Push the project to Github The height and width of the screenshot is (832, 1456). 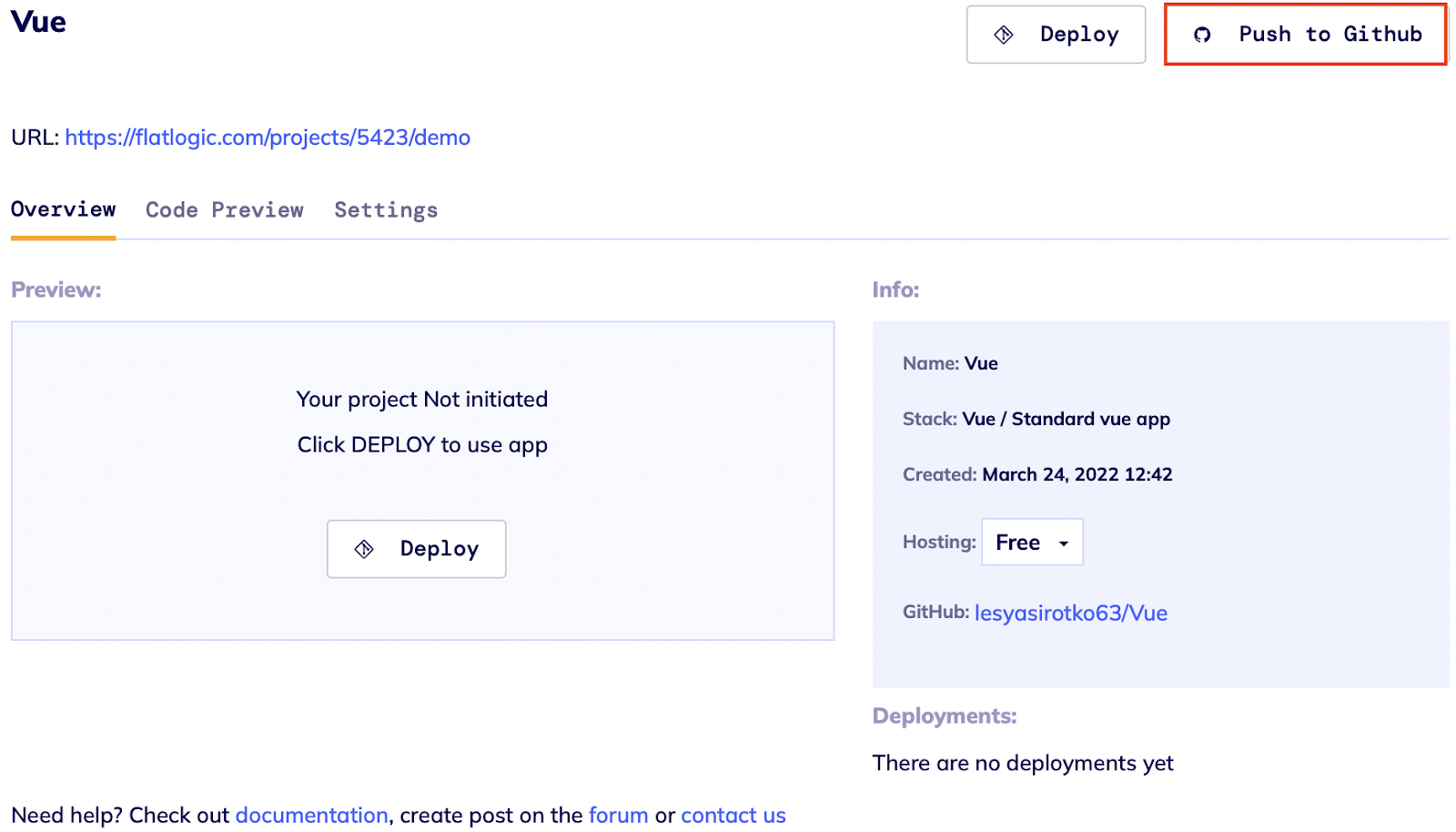[x=1306, y=35]
